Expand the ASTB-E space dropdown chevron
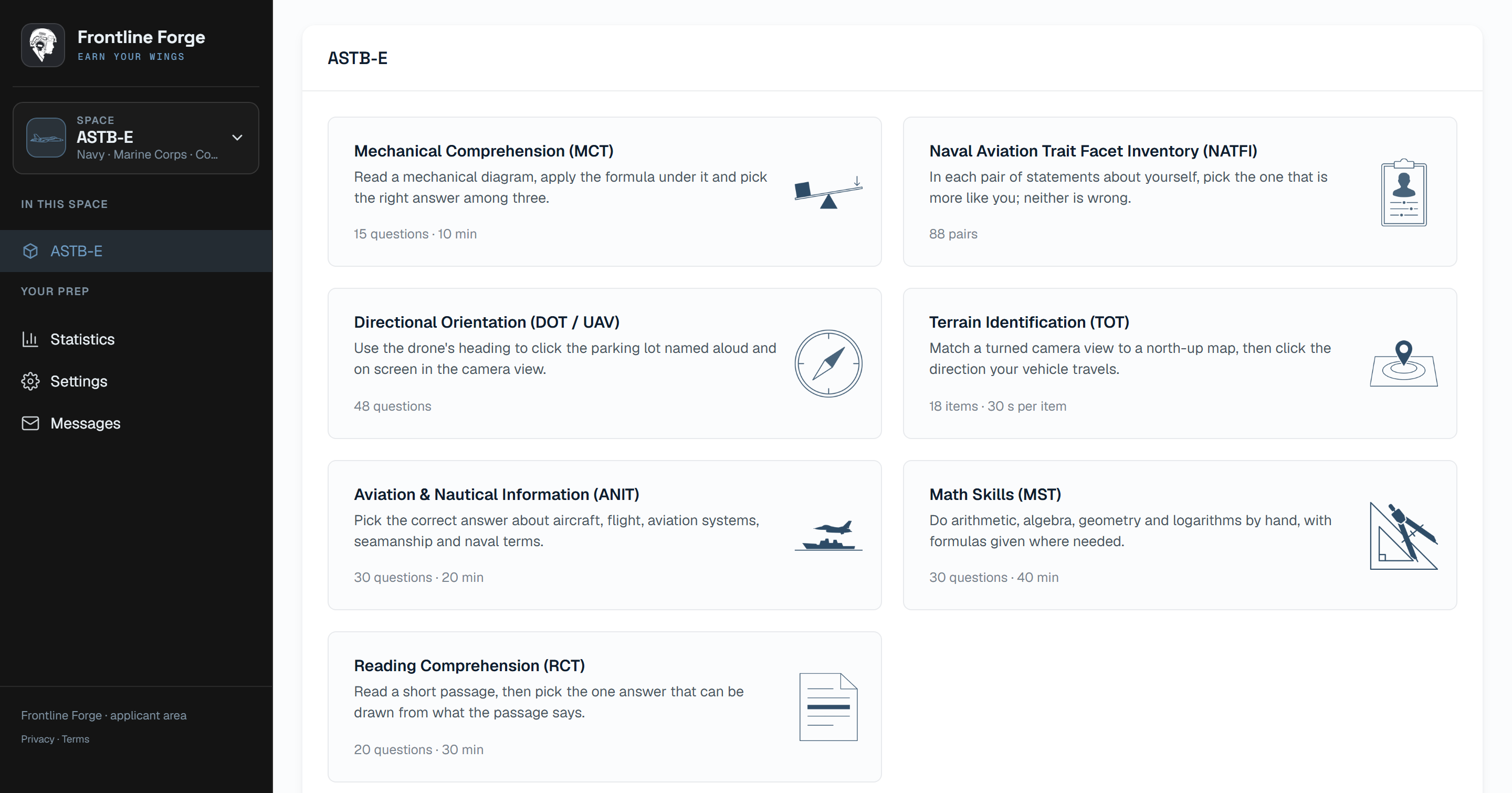1512x793 pixels. click(237, 138)
